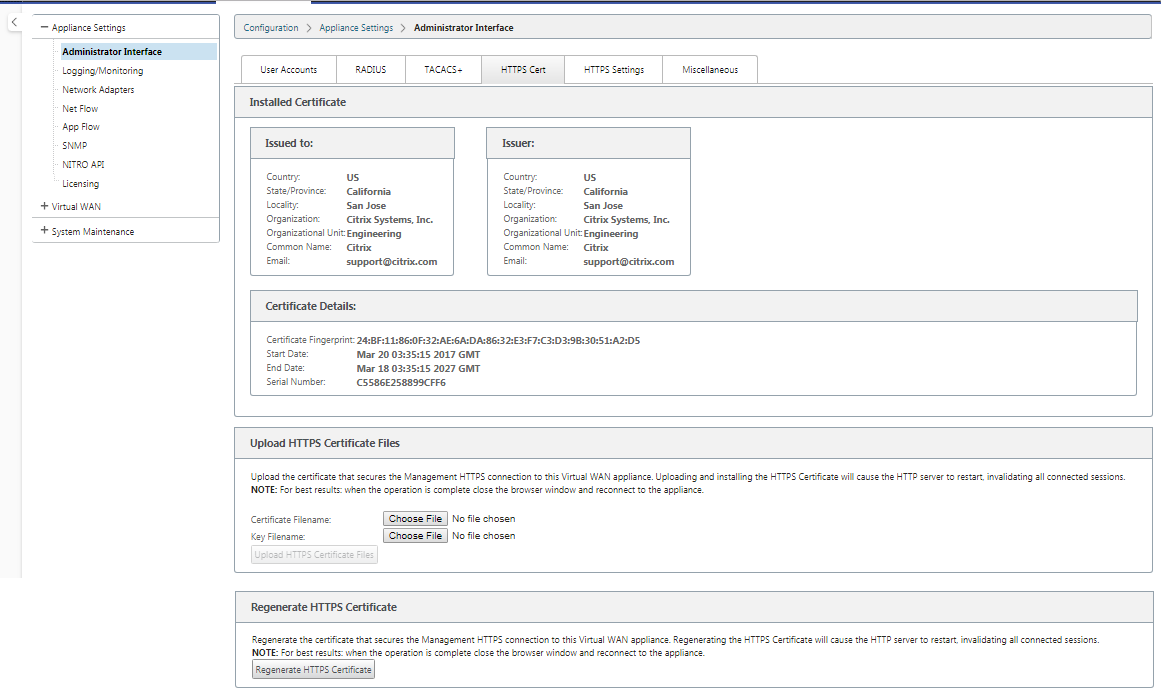
Task: Click the Issued to organization Citrix Systems, Inc.
Action: point(389,220)
